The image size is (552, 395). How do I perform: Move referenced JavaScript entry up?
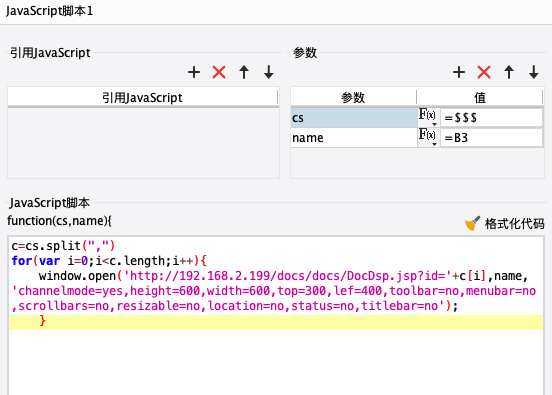tap(244, 72)
